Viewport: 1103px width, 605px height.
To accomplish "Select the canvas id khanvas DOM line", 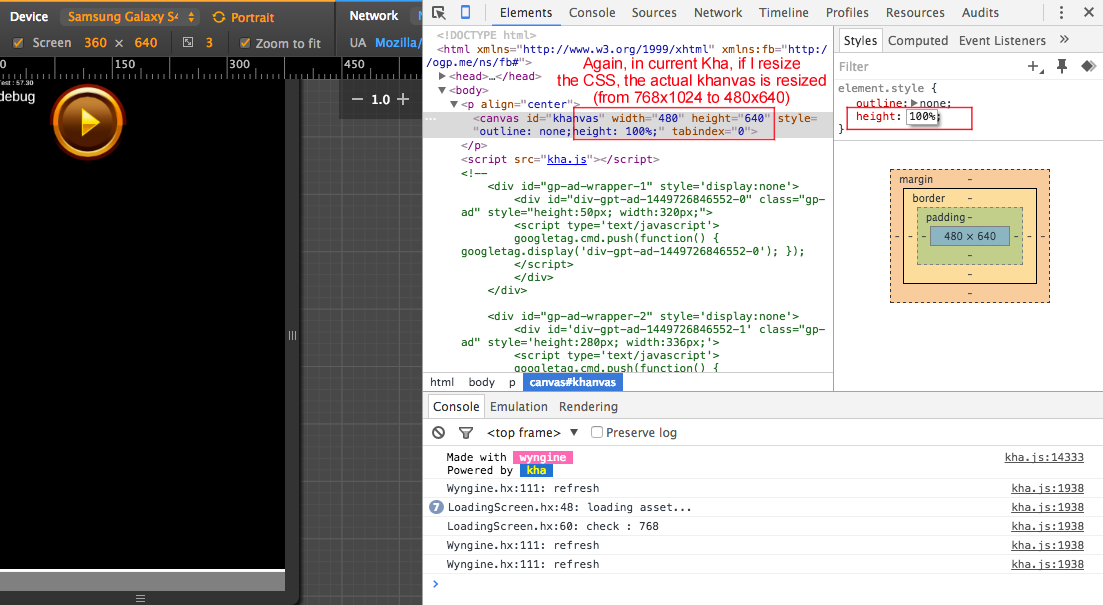I will tap(628, 125).
